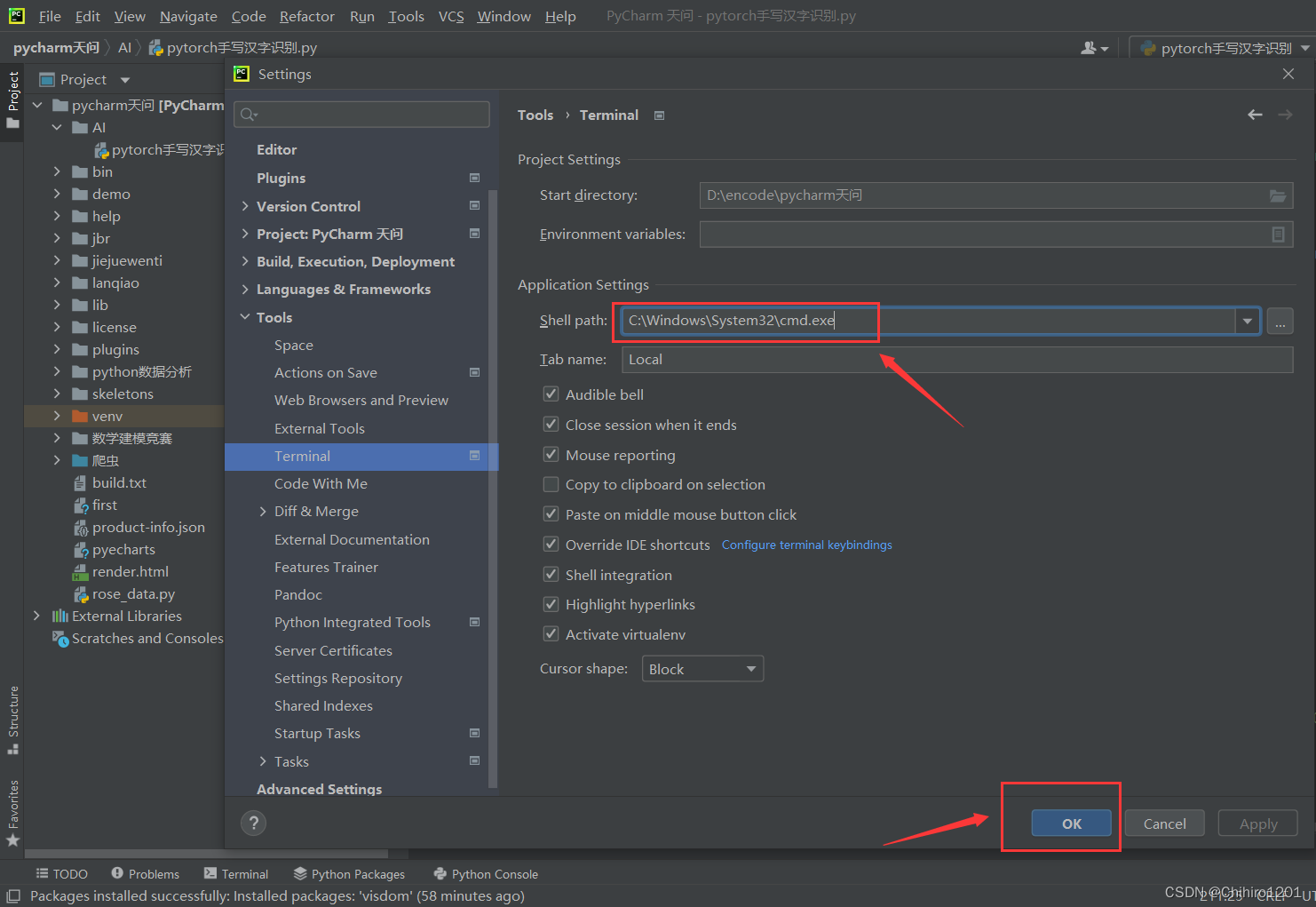Click the Apply button

click(x=1257, y=823)
